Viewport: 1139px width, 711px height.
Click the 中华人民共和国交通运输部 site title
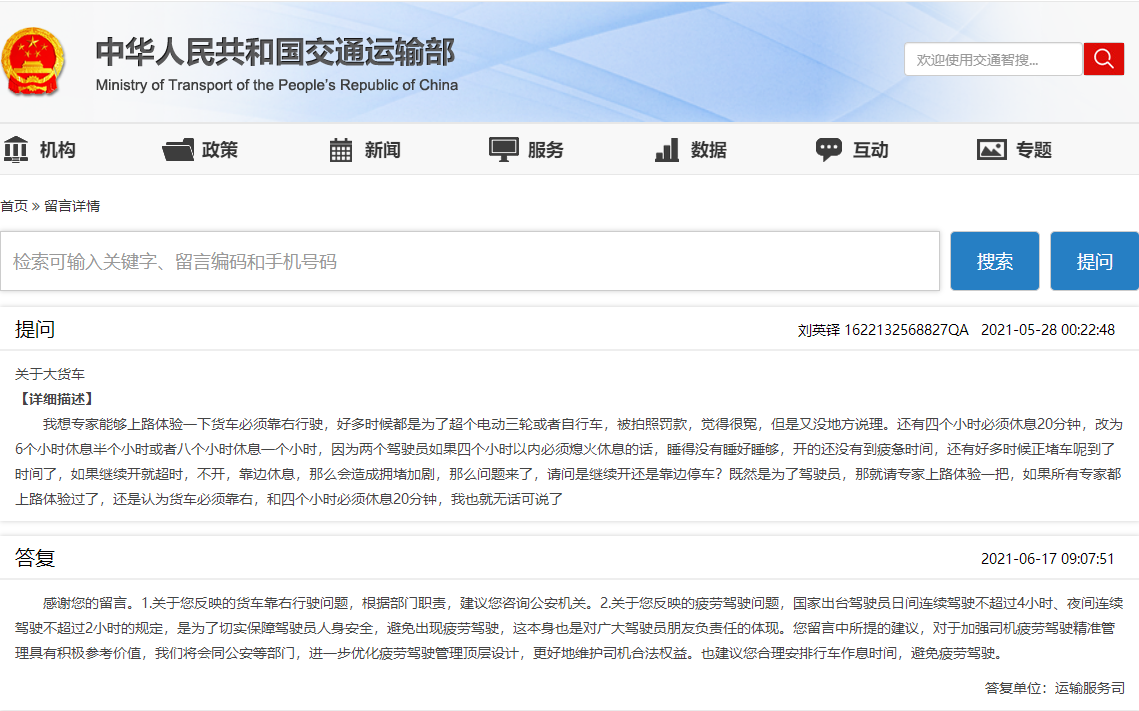(275, 52)
